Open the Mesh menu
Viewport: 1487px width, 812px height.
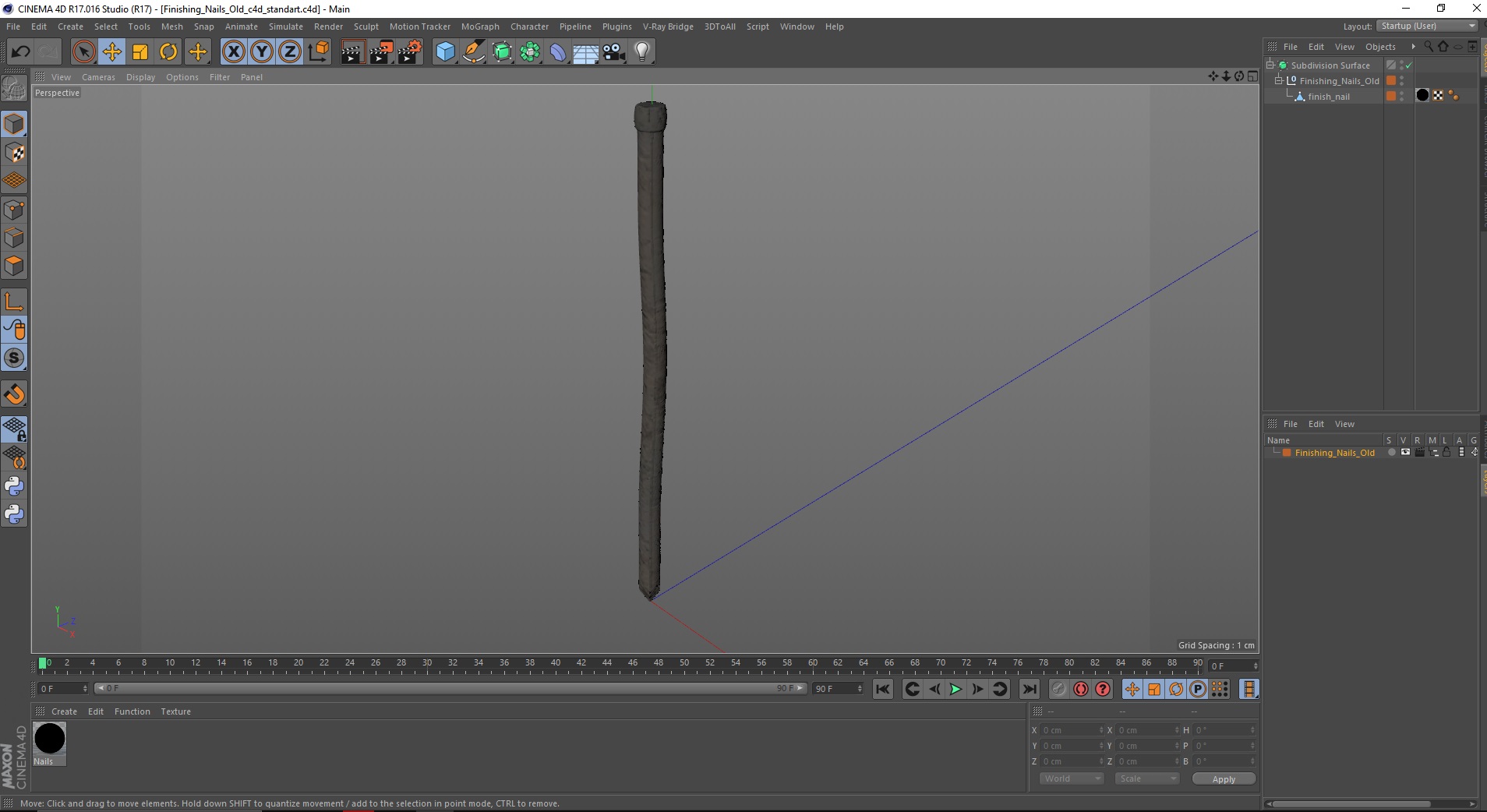pyautogui.click(x=171, y=26)
